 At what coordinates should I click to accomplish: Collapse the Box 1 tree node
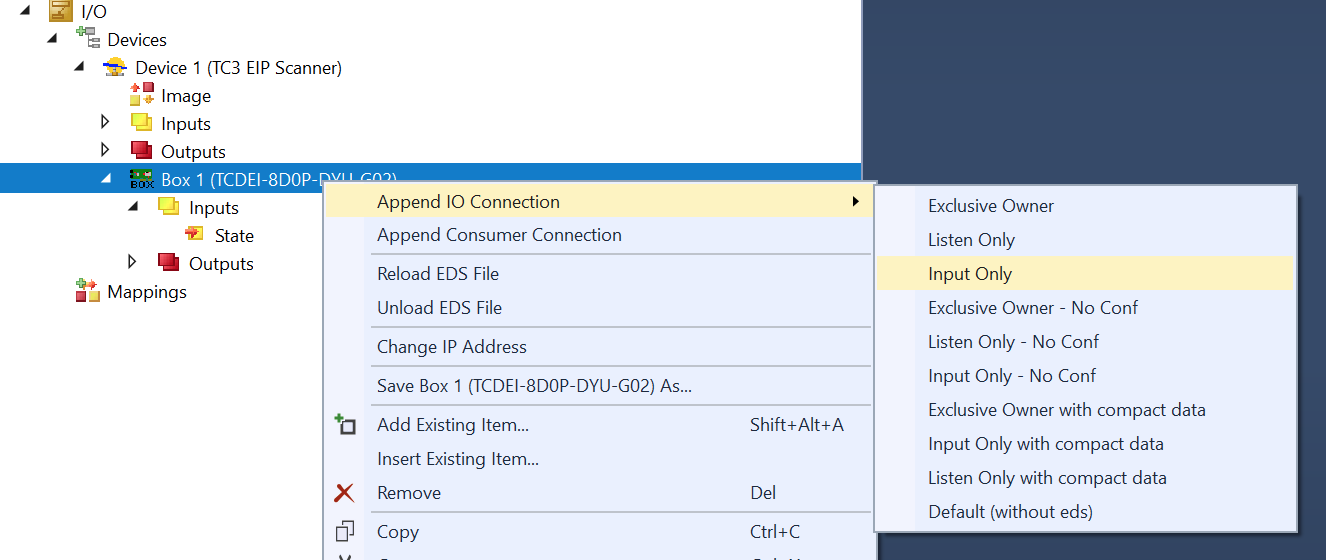pos(106,179)
